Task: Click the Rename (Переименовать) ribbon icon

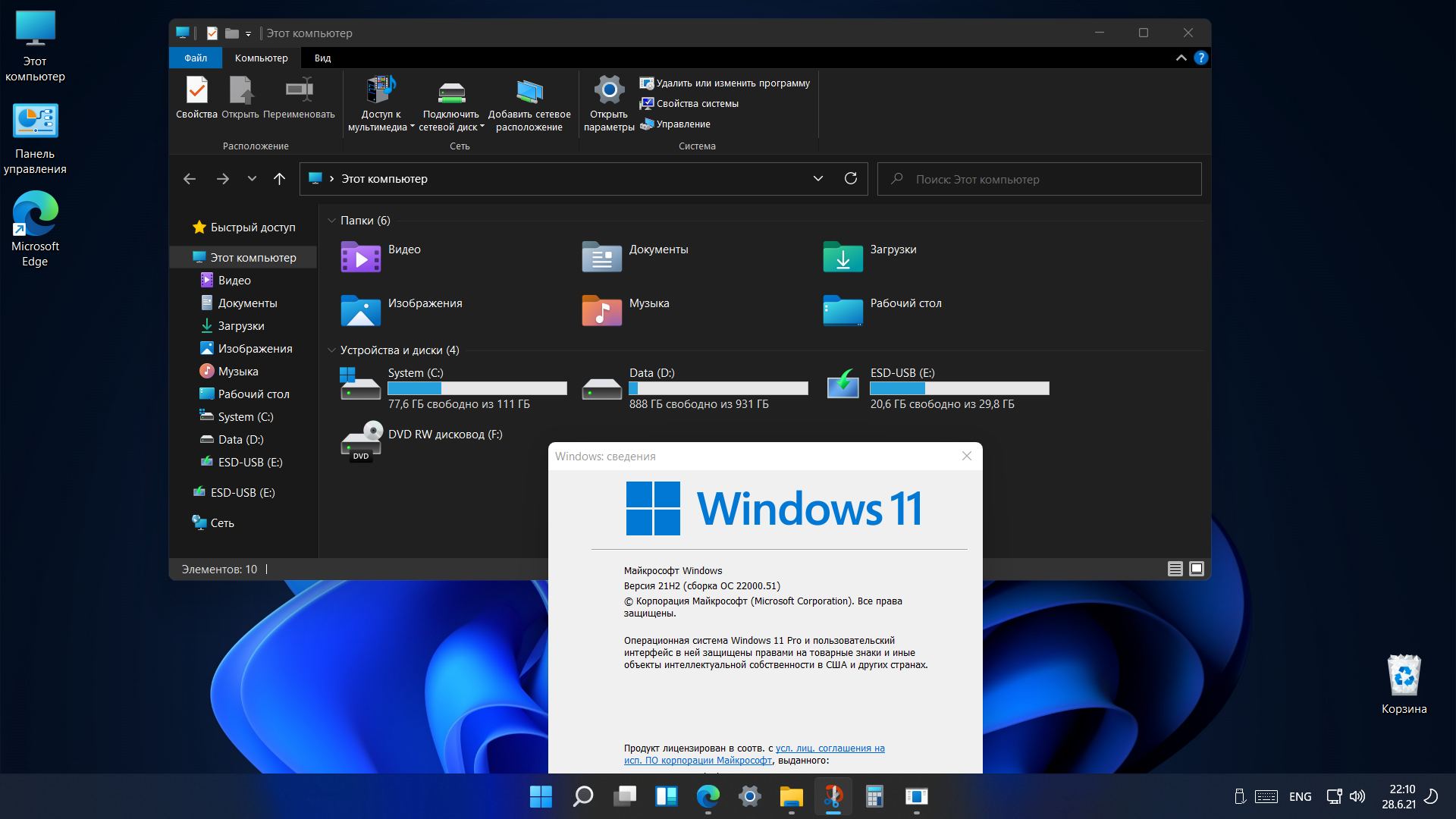Action: click(299, 97)
